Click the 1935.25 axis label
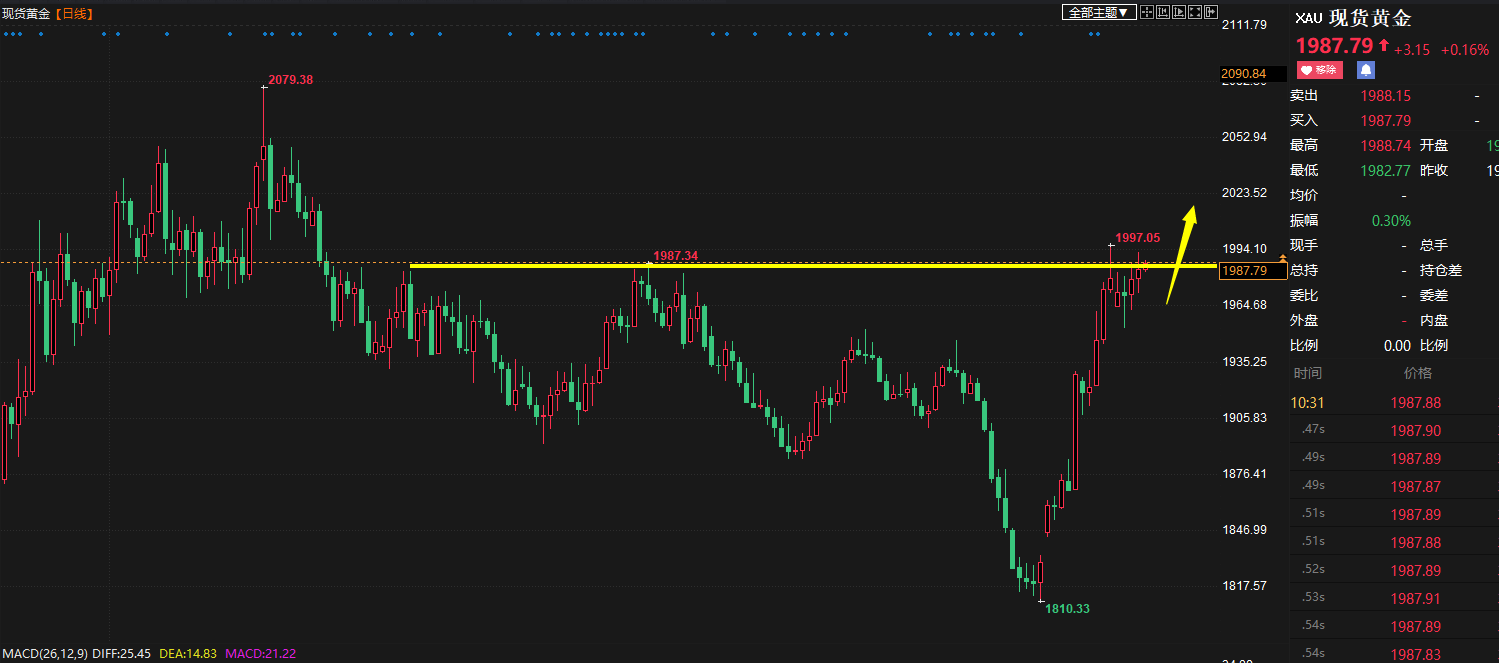The width and height of the screenshot is (1499, 663). 1245,361
